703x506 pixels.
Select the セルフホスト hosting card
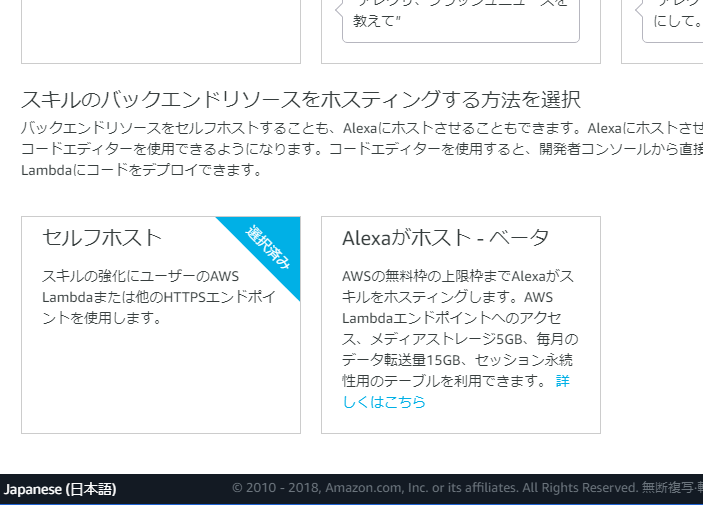point(161,325)
